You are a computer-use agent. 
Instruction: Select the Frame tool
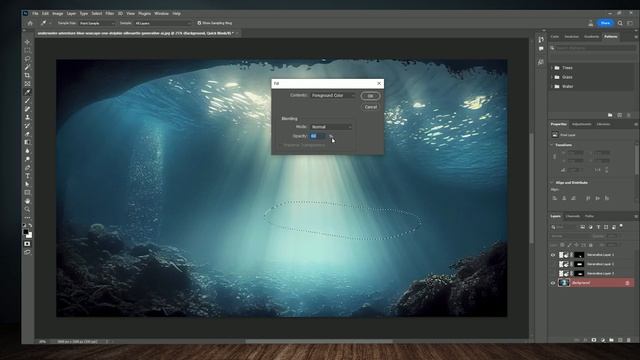[x=27, y=84]
